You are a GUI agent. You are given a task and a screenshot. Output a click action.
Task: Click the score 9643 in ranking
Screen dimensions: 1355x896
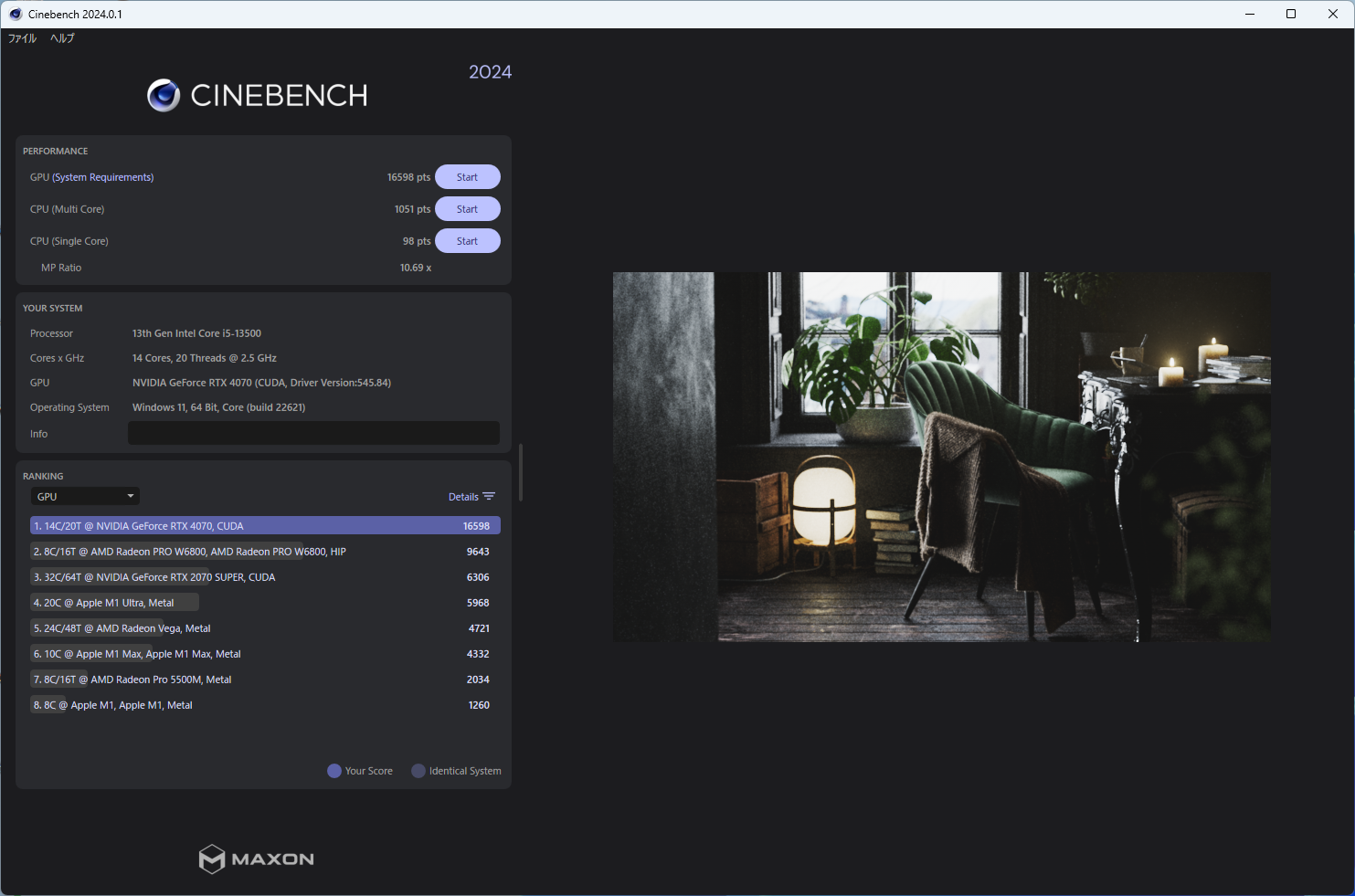click(x=478, y=552)
